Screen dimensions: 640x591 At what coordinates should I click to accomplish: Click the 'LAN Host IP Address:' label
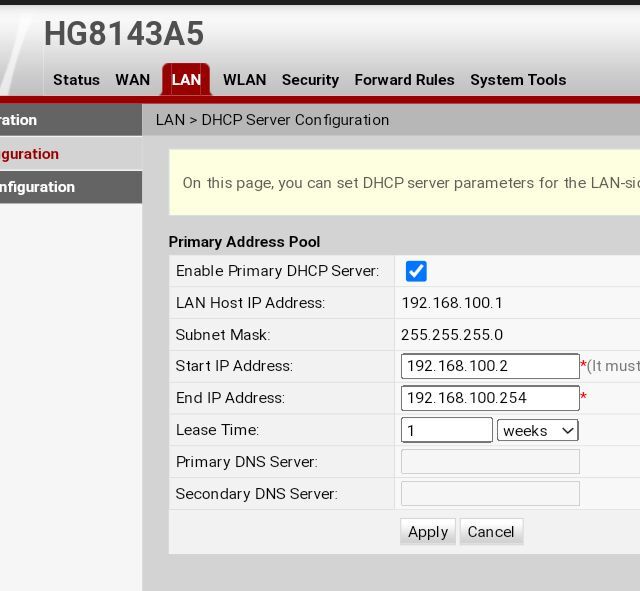[x=250, y=303]
